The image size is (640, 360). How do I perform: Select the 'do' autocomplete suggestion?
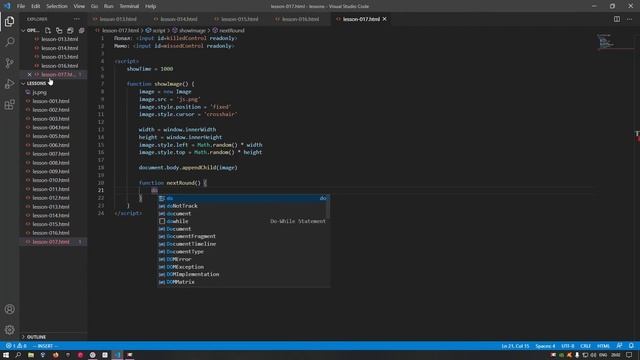coord(243,198)
